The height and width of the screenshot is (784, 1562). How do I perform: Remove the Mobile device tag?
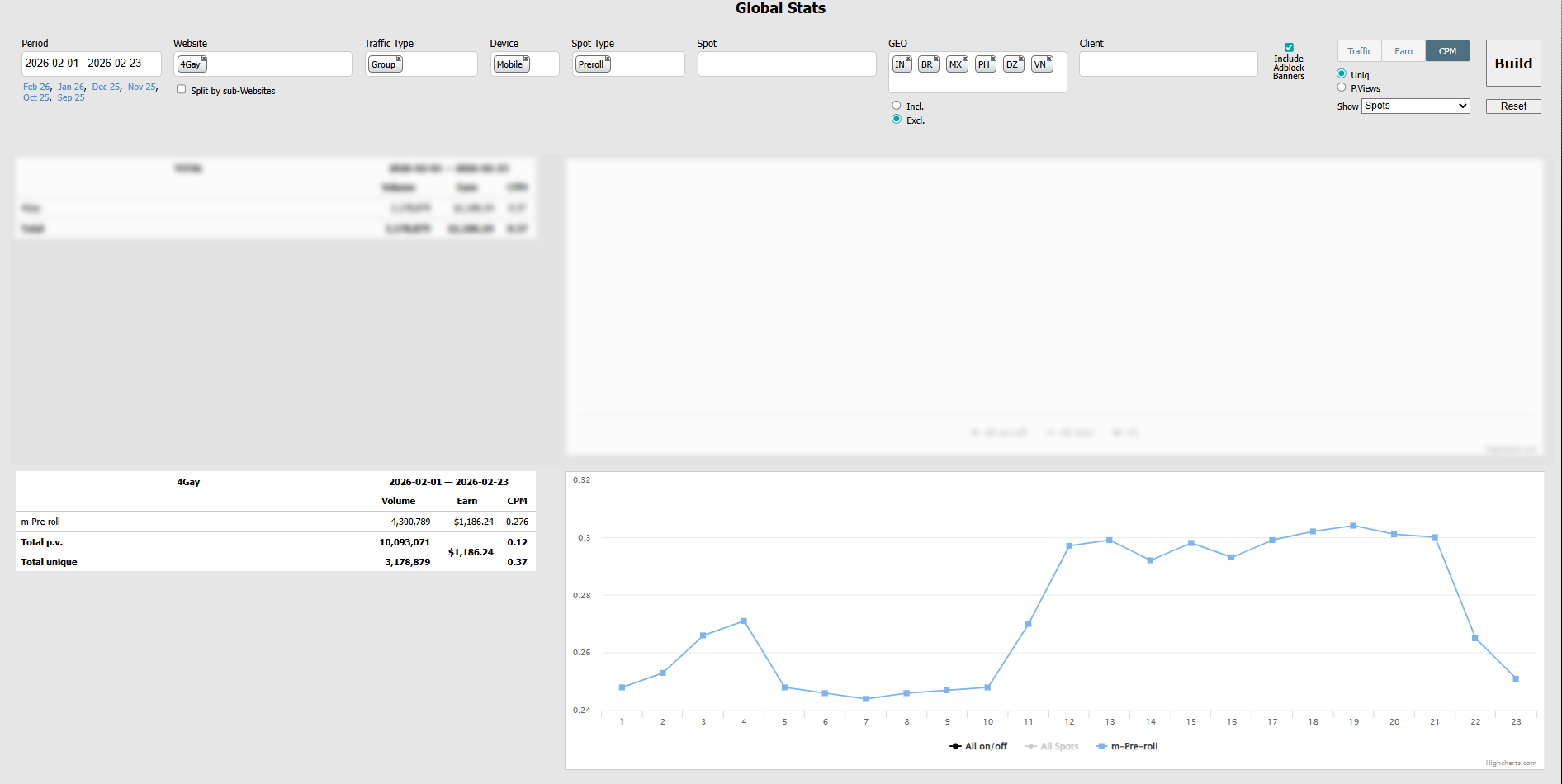point(526,59)
